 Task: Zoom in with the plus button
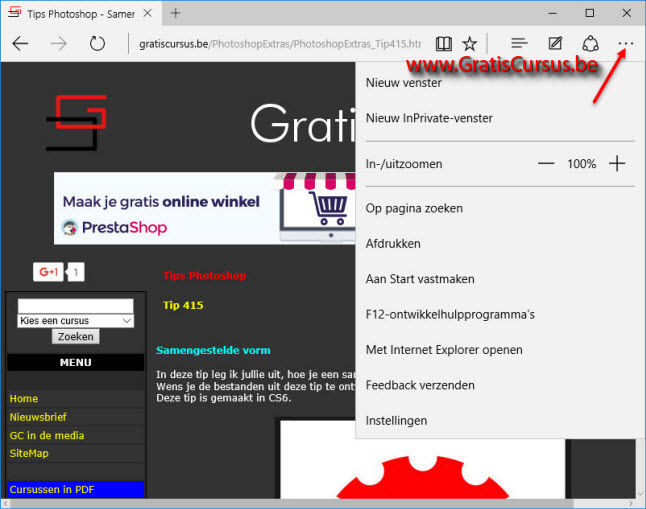click(617, 164)
